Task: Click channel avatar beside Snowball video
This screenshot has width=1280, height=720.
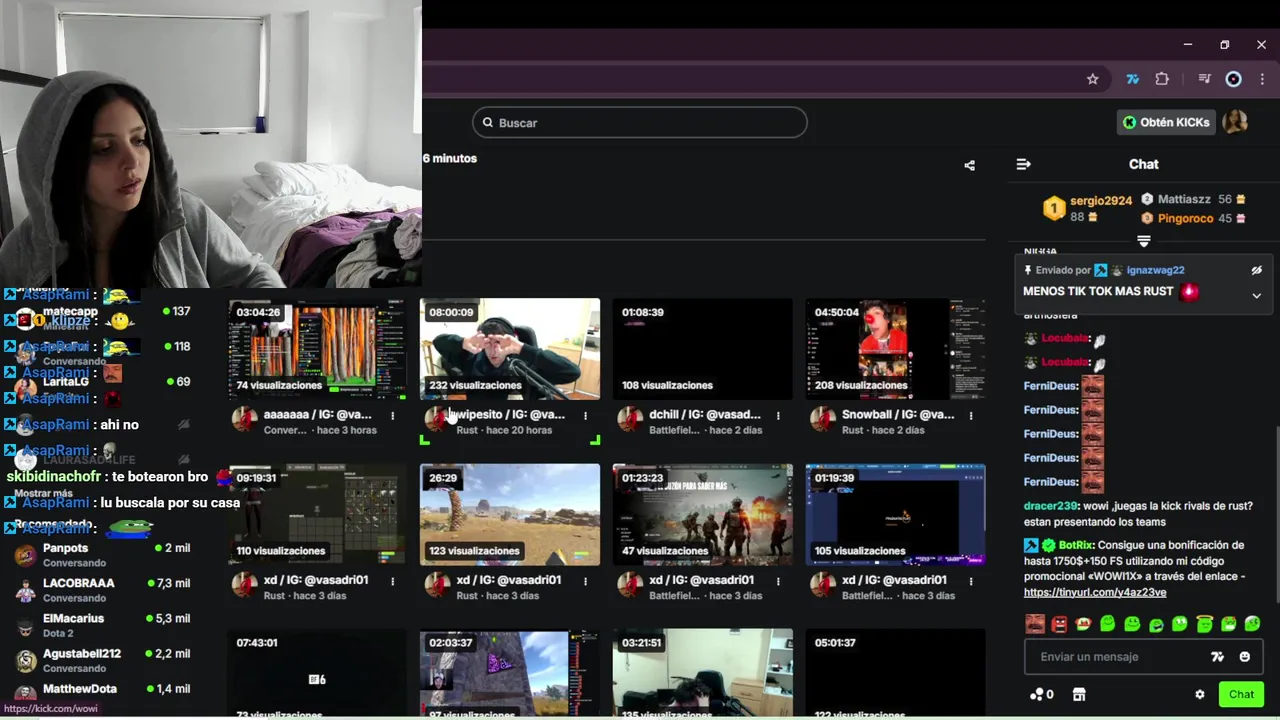Action: click(822, 419)
